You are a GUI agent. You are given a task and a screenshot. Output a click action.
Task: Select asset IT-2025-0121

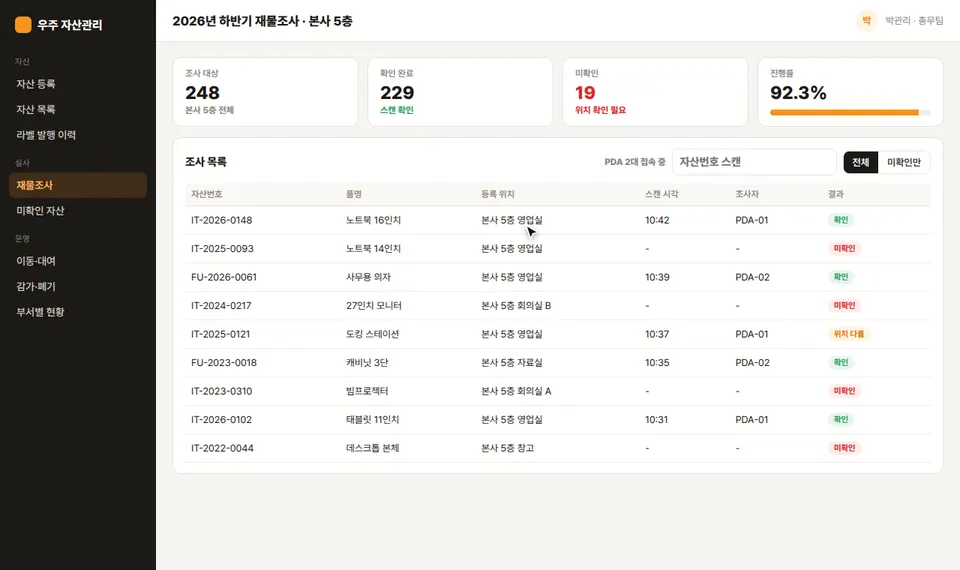tap(220, 334)
